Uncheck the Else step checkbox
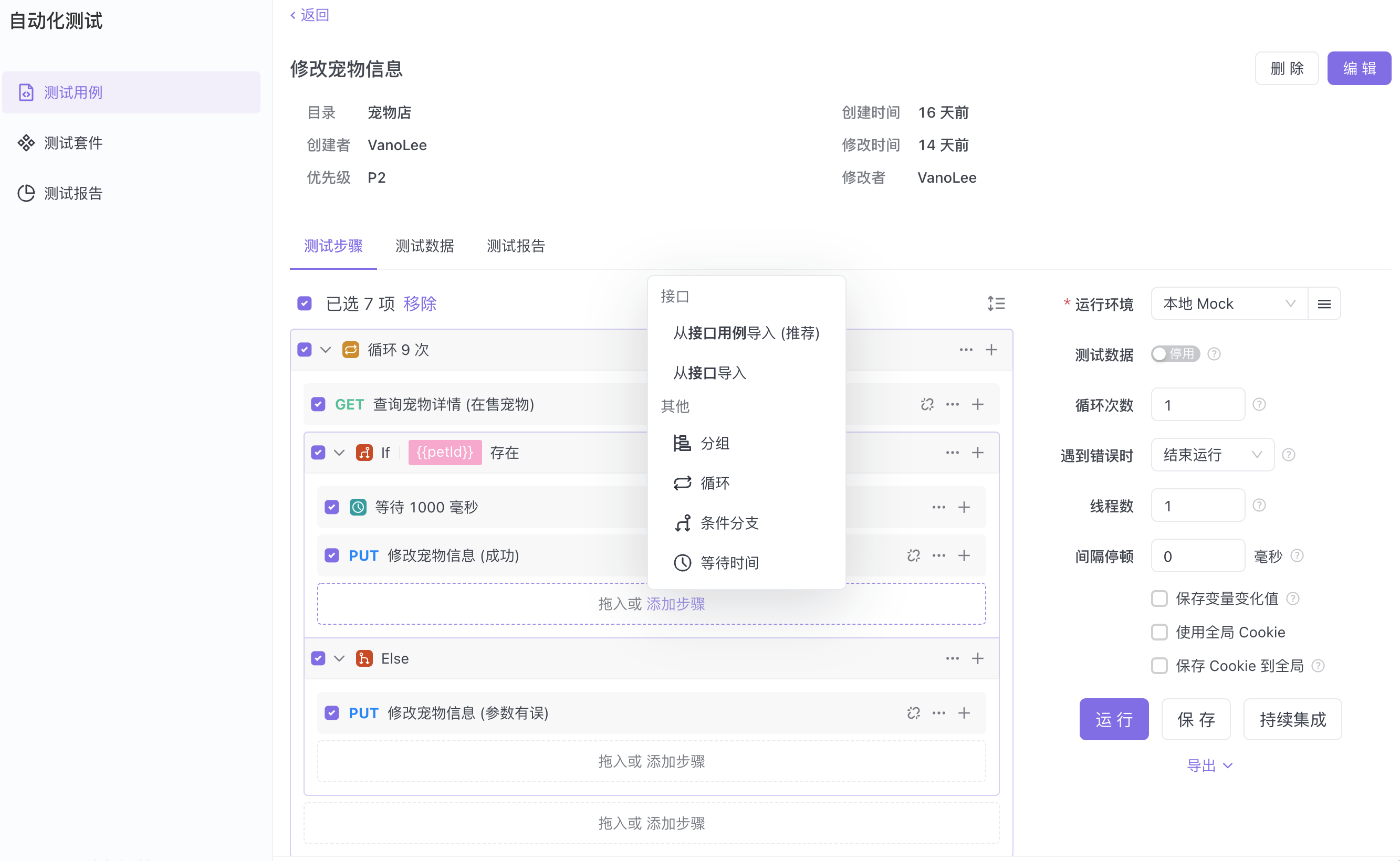1400x861 pixels. (x=318, y=658)
